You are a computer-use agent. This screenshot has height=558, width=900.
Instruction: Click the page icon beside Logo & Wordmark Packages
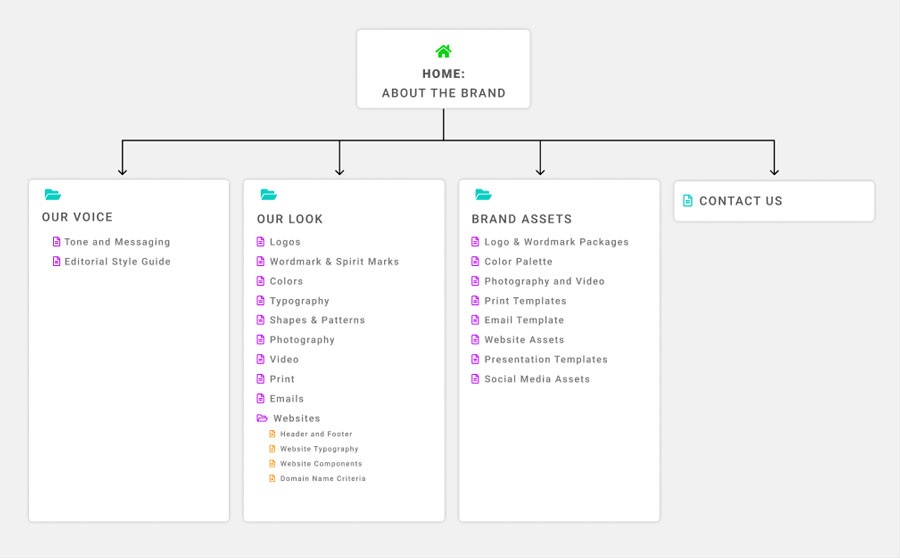click(475, 242)
